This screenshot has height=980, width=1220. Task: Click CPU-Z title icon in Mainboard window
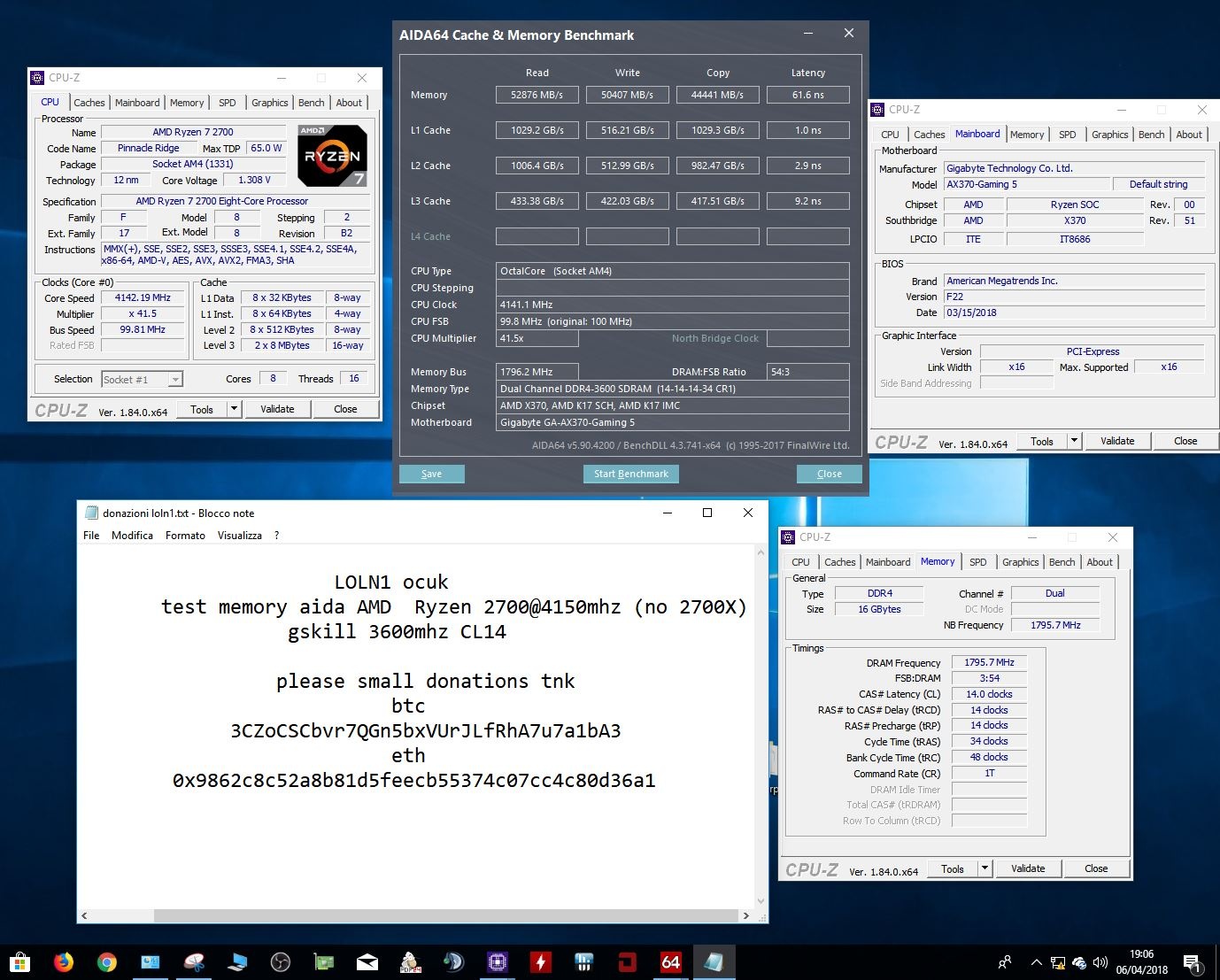coord(877,110)
